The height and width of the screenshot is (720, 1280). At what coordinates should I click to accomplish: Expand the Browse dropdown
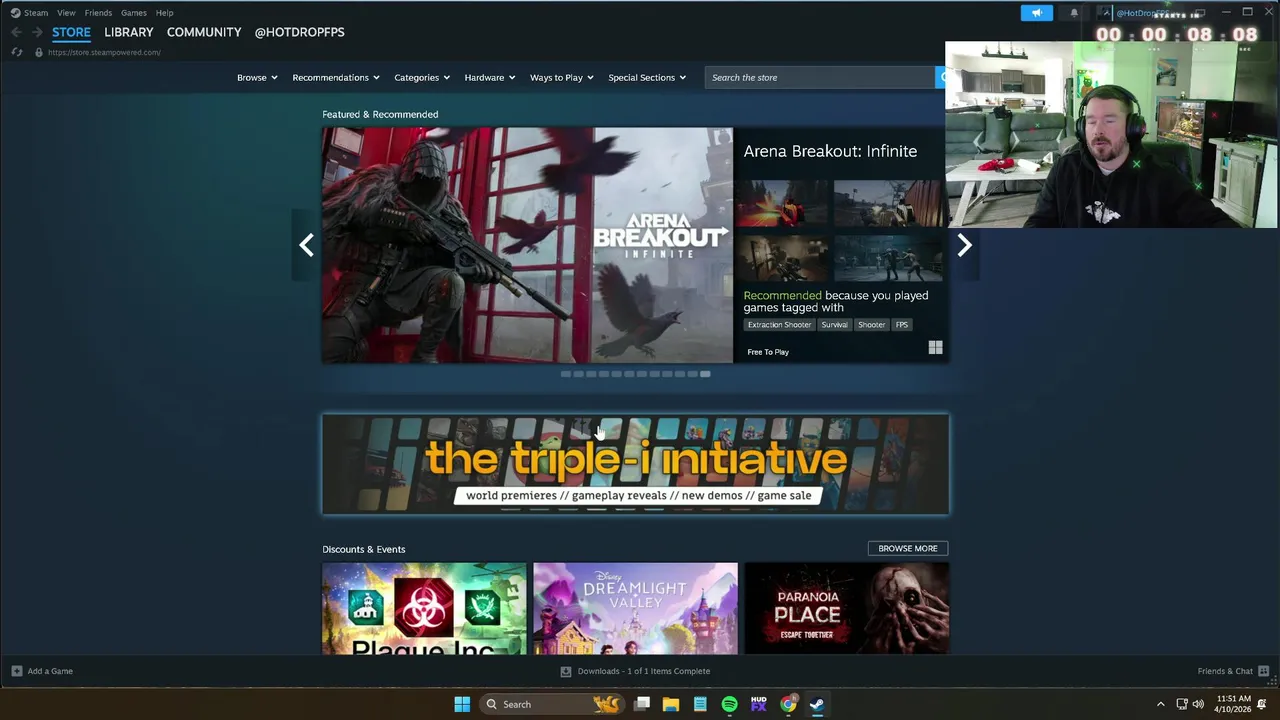[x=257, y=77]
